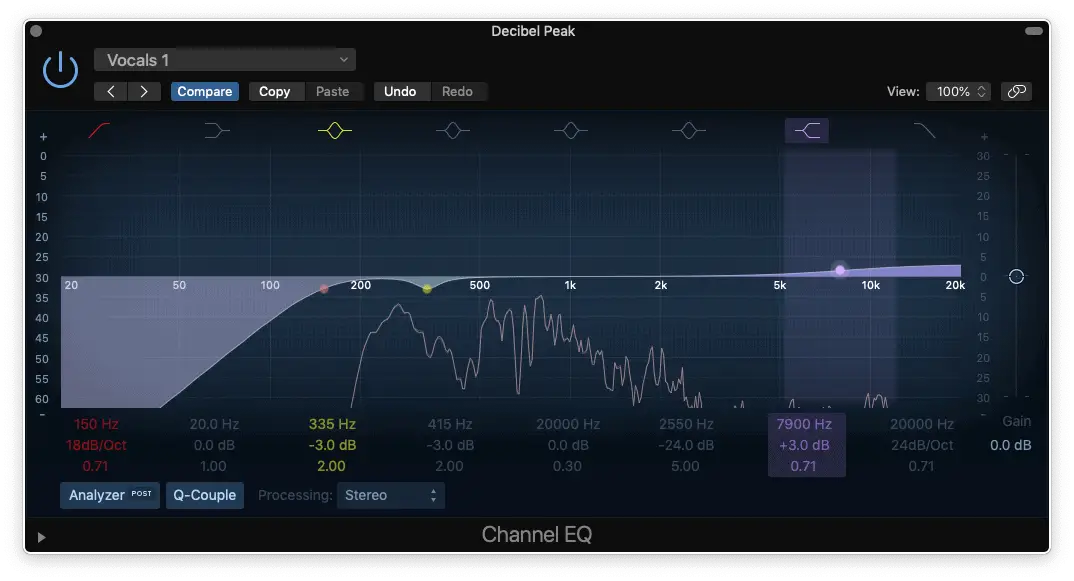Open the View 100% size stepper
The image size is (1074, 581).
pos(959,92)
